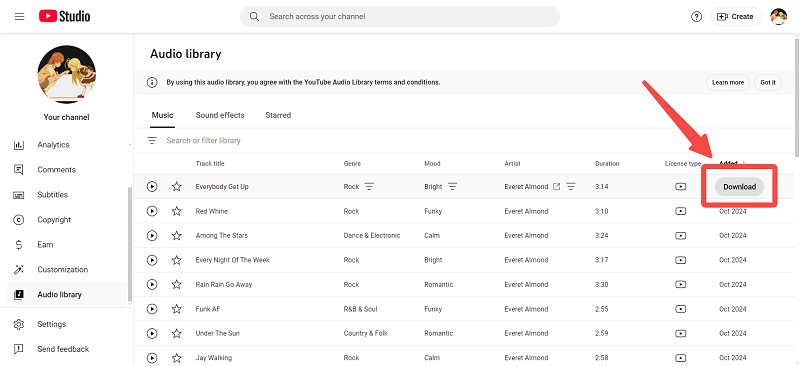
Task: Select Audio library in the sidebar
Action: point(66,295)
